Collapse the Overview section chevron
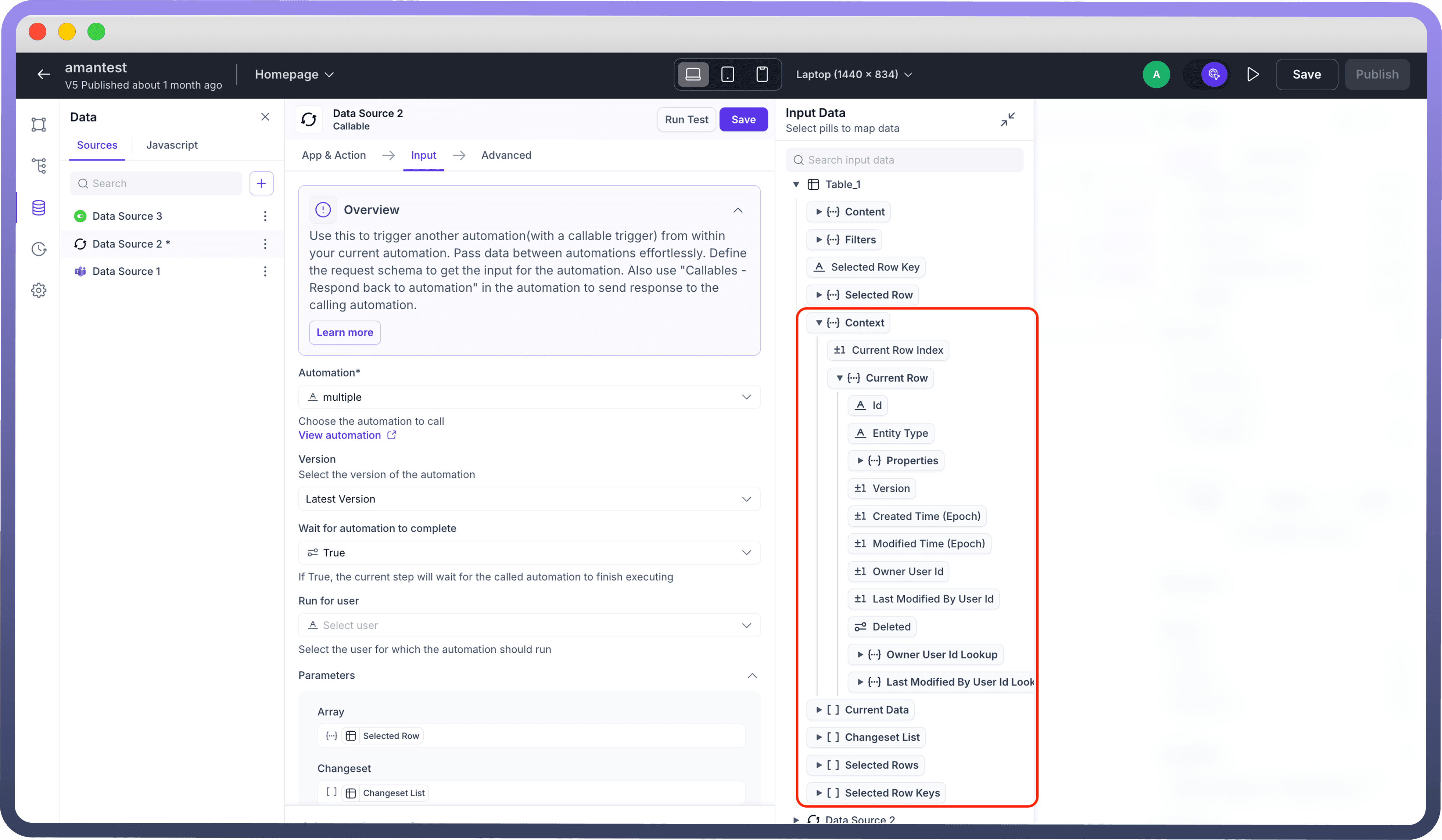The width and height of the screenshot is (1442, 840). tap(738, 210)
